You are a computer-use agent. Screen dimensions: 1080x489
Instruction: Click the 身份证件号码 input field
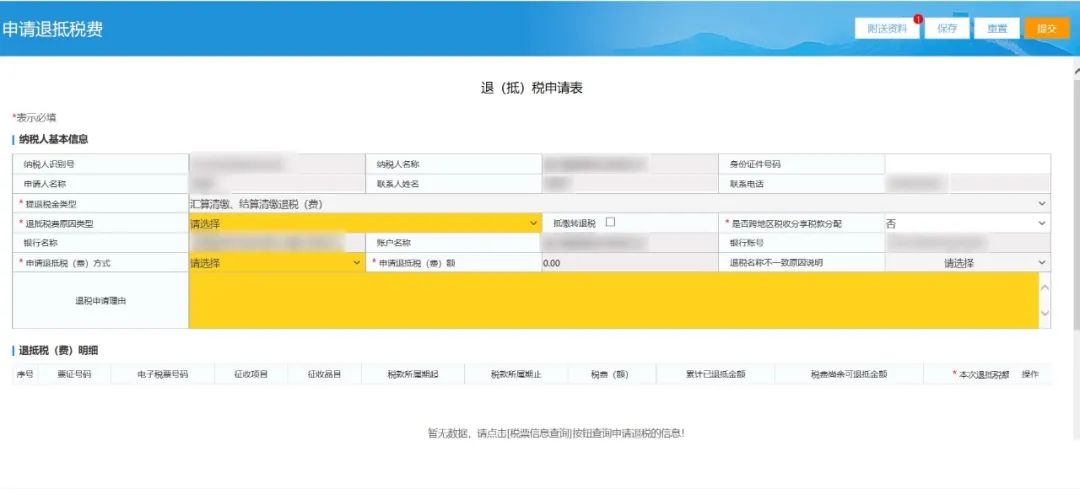click(x=967, y=164)
